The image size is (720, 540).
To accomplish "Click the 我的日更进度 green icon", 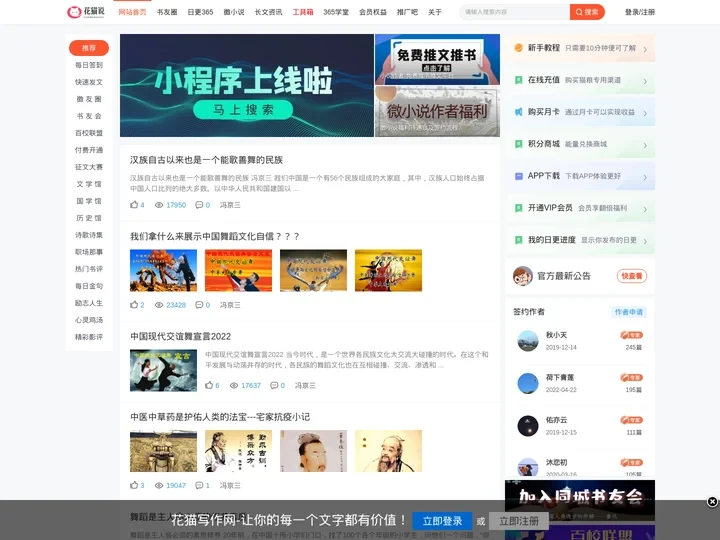I will 518,240.
